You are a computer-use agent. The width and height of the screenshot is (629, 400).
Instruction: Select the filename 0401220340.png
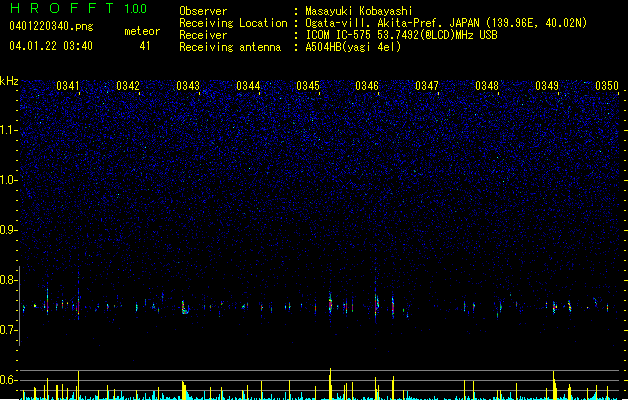coord(51,26)
